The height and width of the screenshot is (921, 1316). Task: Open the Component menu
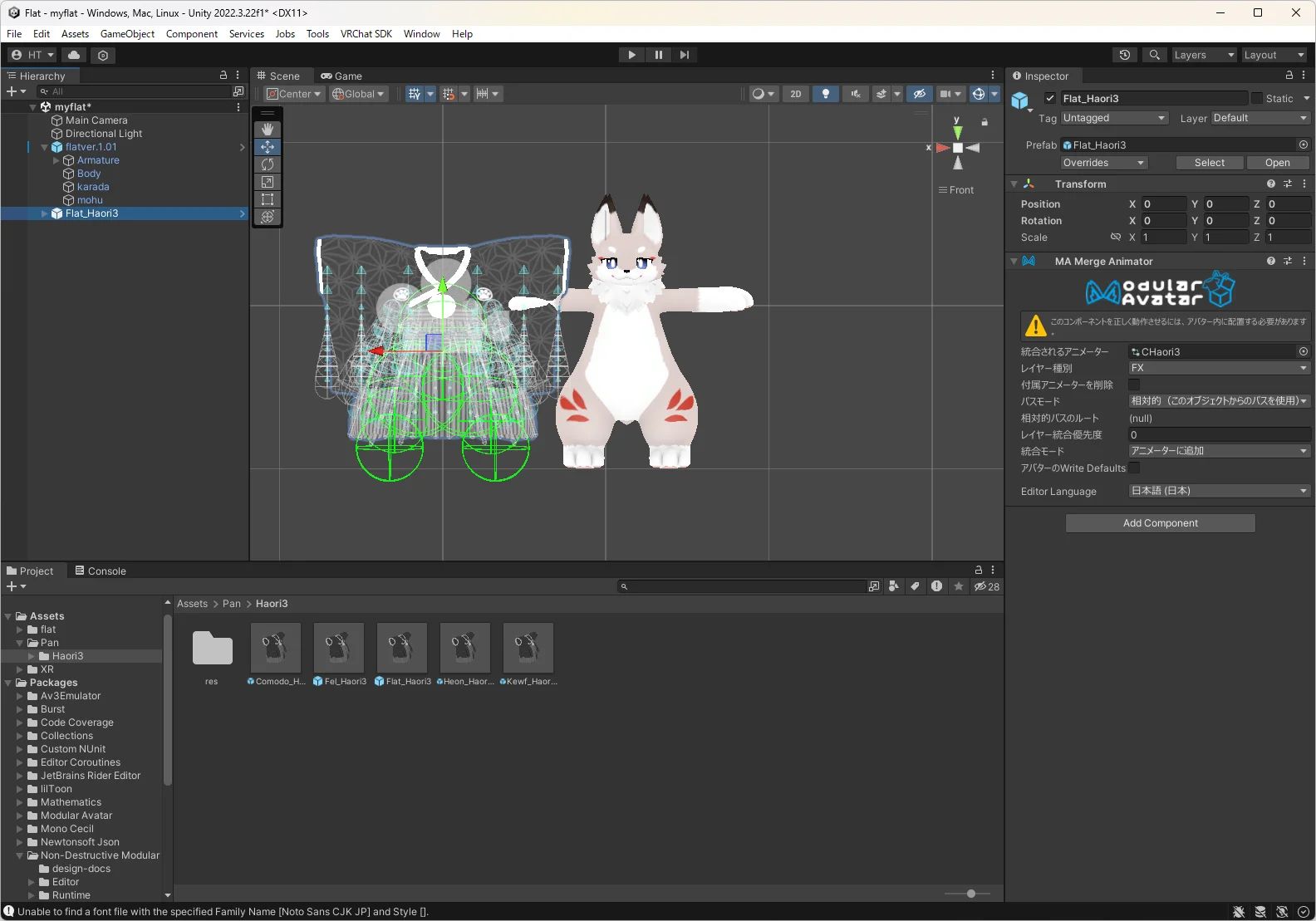192,34
